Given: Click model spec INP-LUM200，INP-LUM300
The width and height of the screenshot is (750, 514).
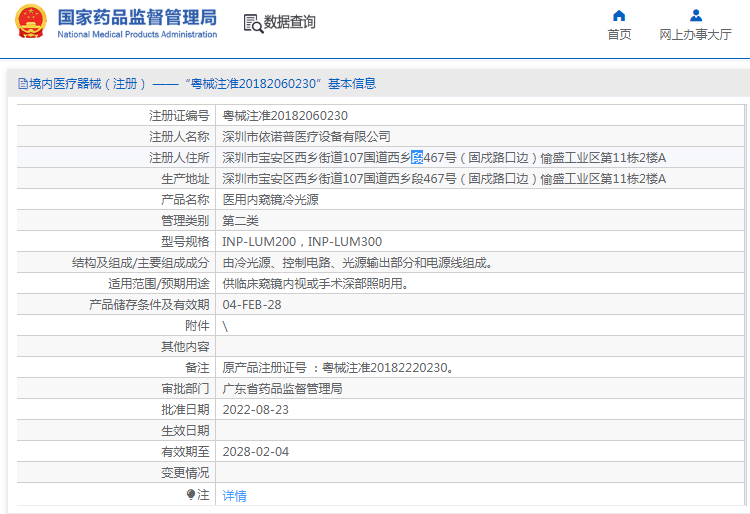Looking at the screenshot, I should 301,241.
